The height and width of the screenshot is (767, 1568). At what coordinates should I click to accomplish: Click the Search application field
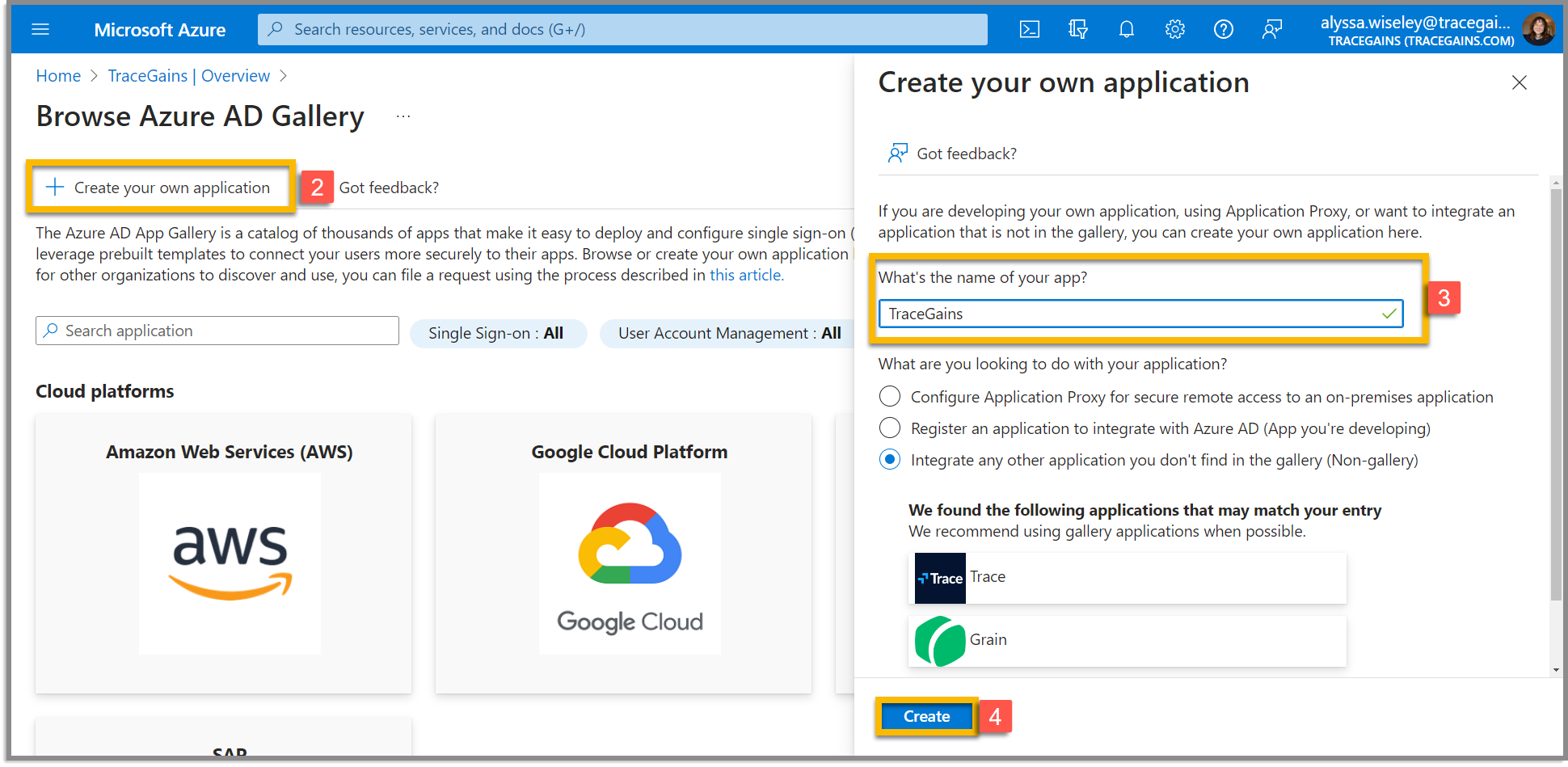[217, 331]
